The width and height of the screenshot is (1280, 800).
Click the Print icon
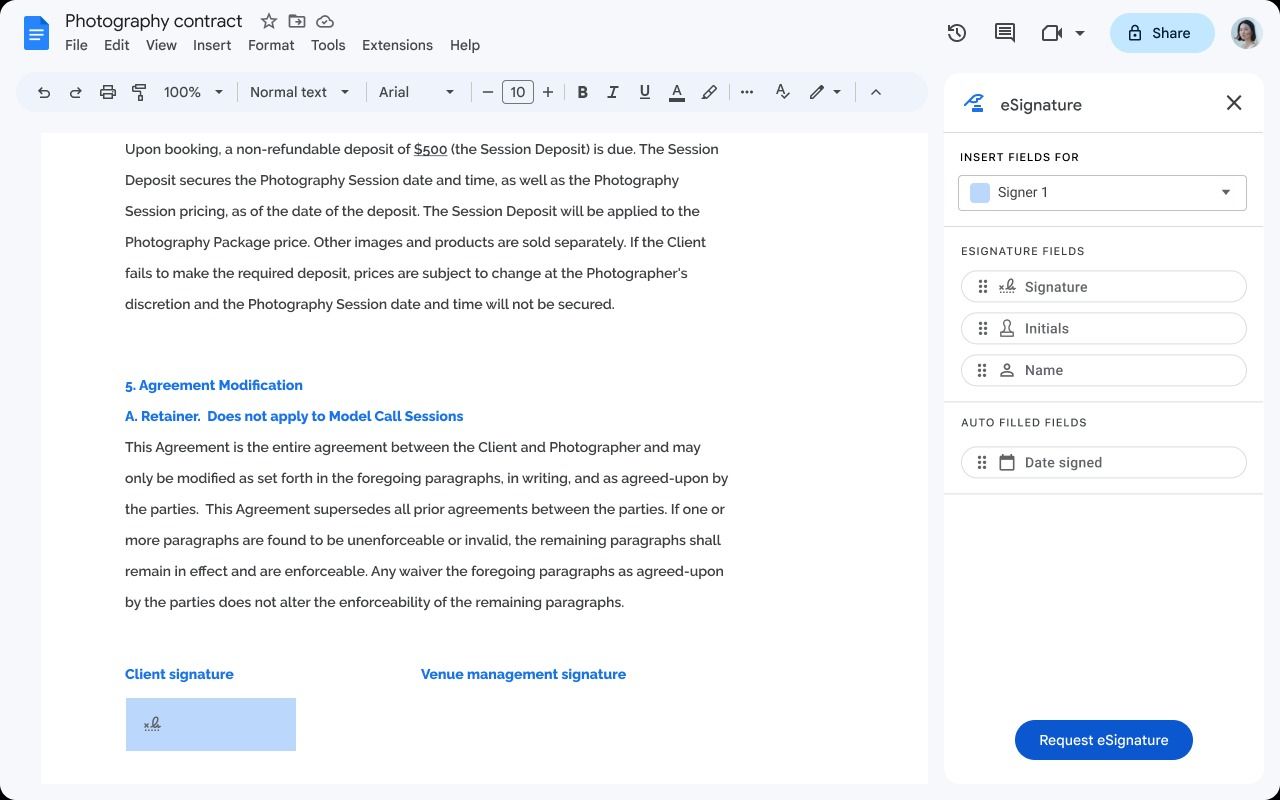(107, 92)
